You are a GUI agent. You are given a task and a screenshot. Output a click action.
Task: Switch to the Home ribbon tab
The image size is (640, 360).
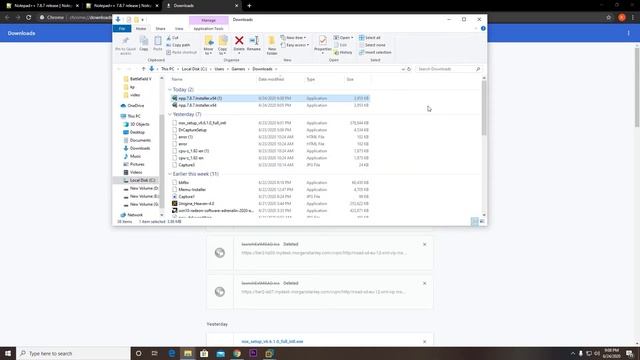point(141,29)
